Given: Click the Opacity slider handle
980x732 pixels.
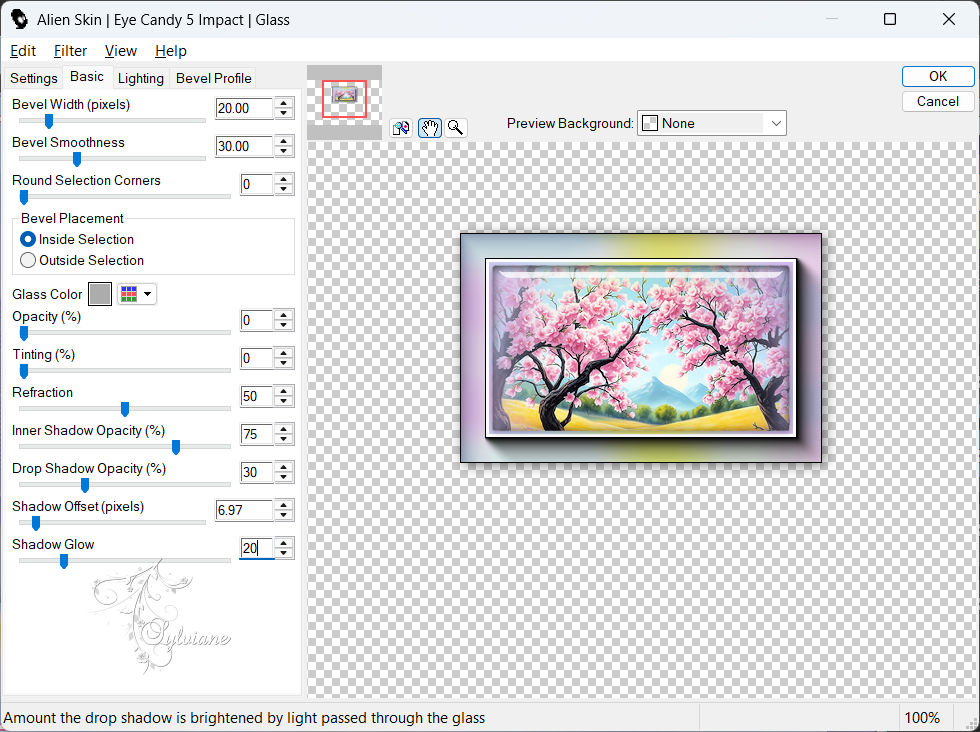Looking at the screenshot, I should [24, 333].
